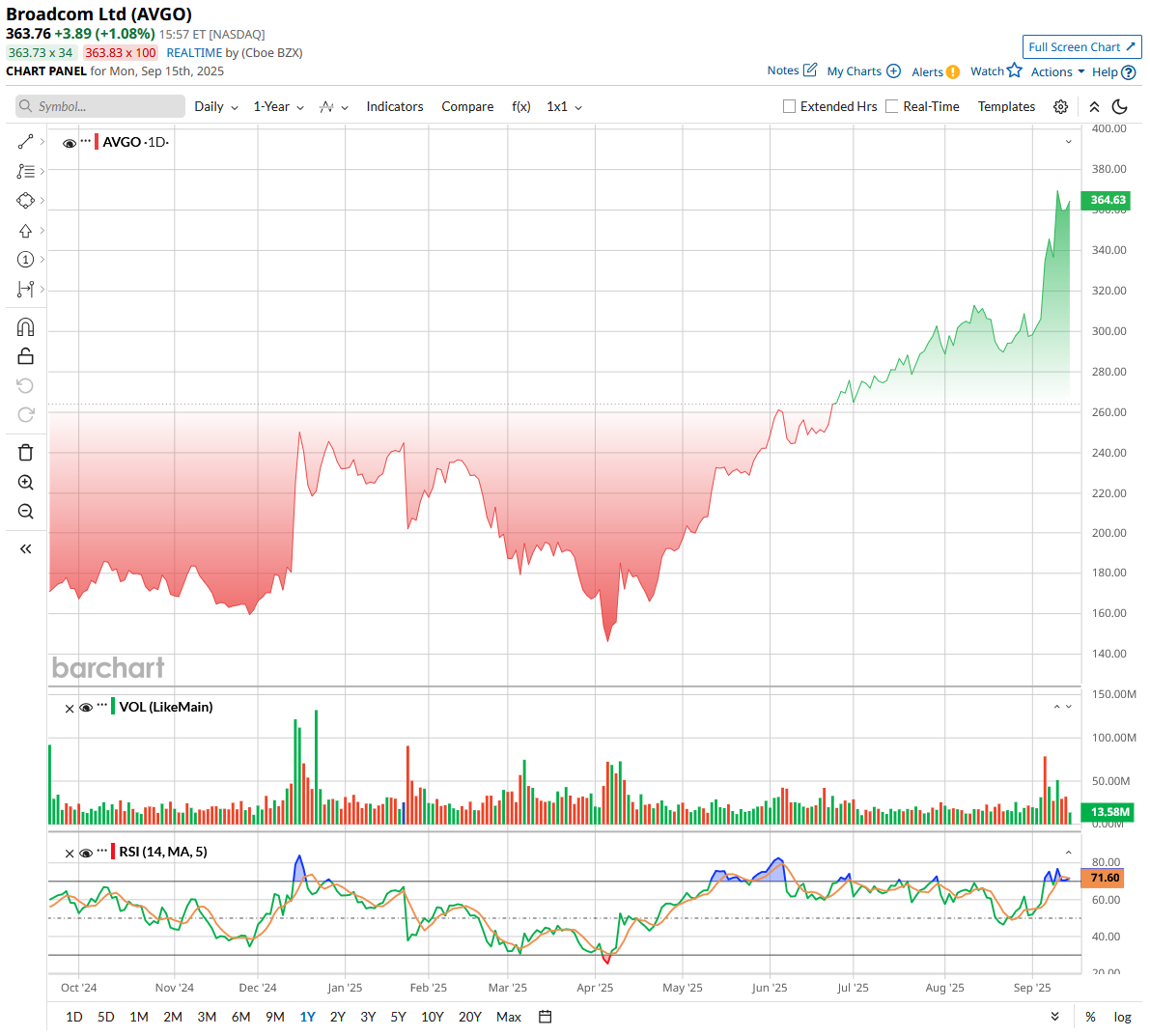This screenshot has width=1150, height=1036.
Task: Switch to dark mode moon icon
Action: tap(1120, 107)
